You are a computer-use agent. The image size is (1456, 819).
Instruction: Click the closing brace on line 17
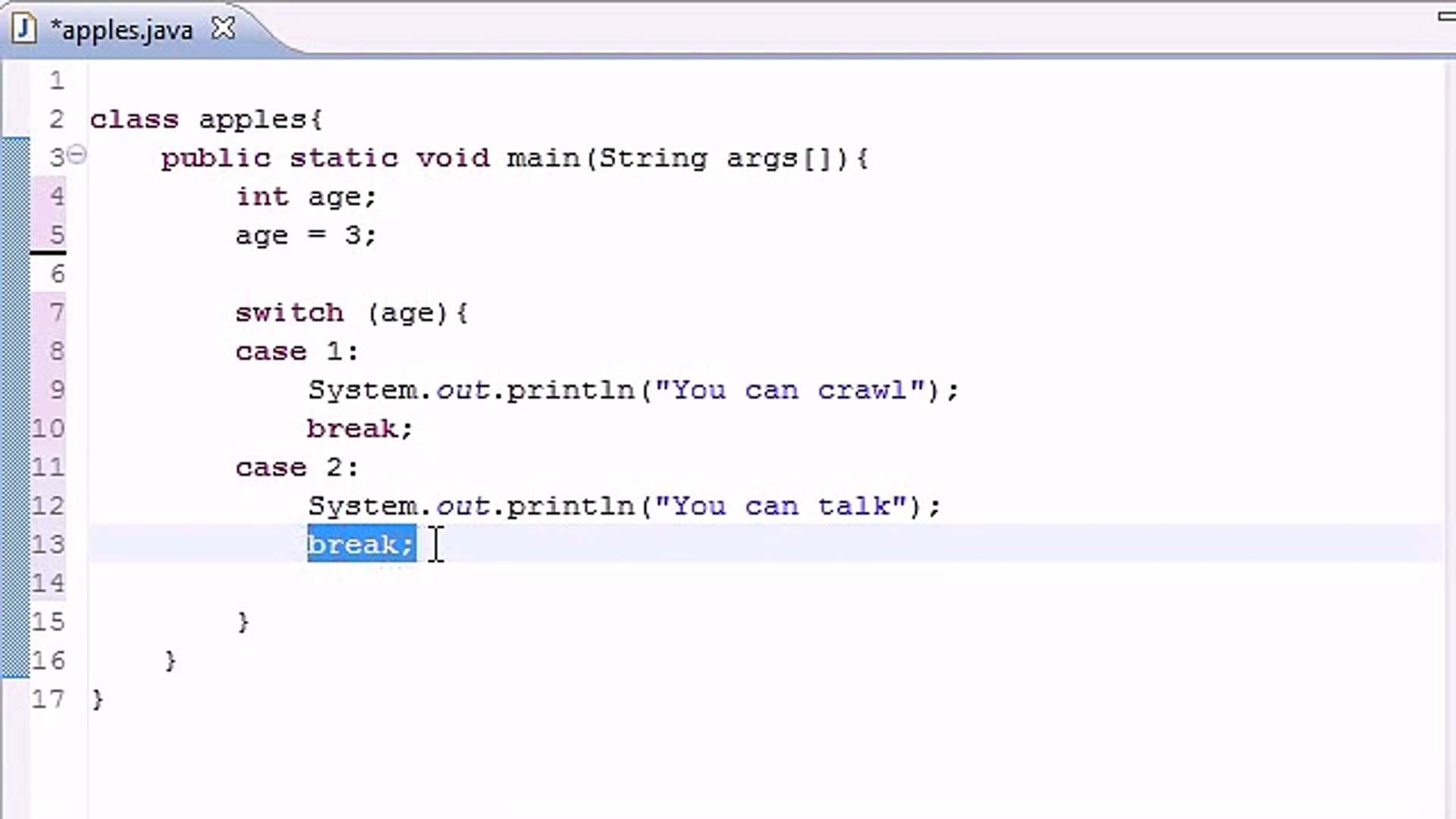tap(98, 698)
